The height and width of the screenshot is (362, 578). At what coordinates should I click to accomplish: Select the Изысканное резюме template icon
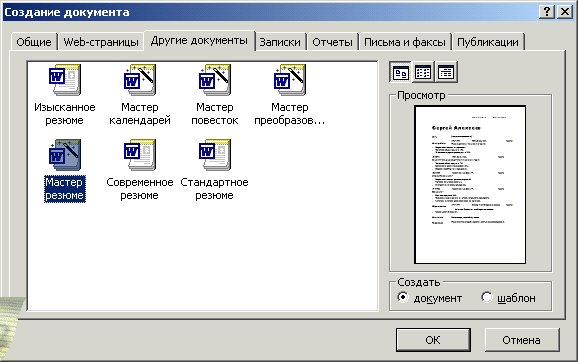pyautogui.click(x=65, y=80)
